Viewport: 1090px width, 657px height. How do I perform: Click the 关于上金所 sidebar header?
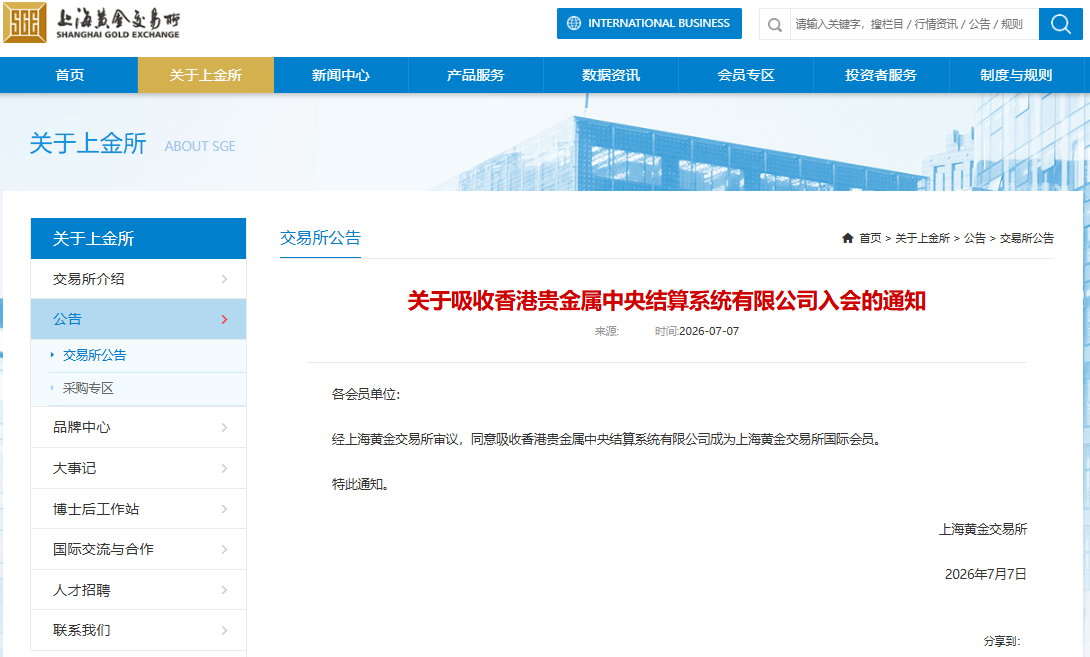(x=138, y=238)
